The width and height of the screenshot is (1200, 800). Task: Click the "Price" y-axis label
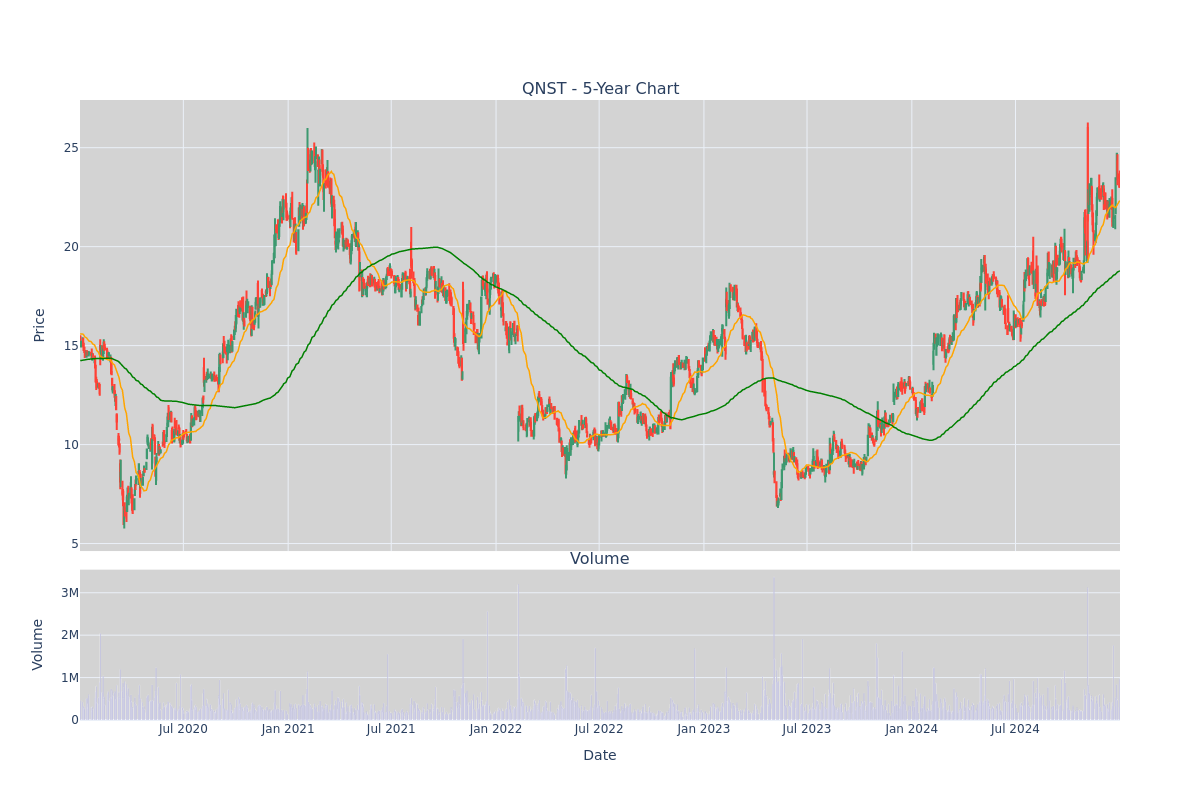click(40, 325)
